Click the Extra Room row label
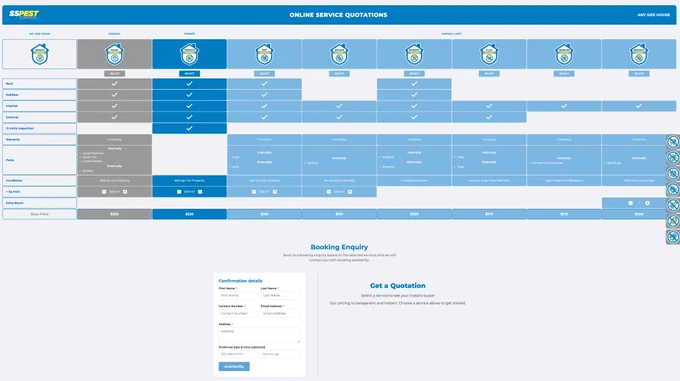Viewport: 680px width, 381px height. point(39,203)
